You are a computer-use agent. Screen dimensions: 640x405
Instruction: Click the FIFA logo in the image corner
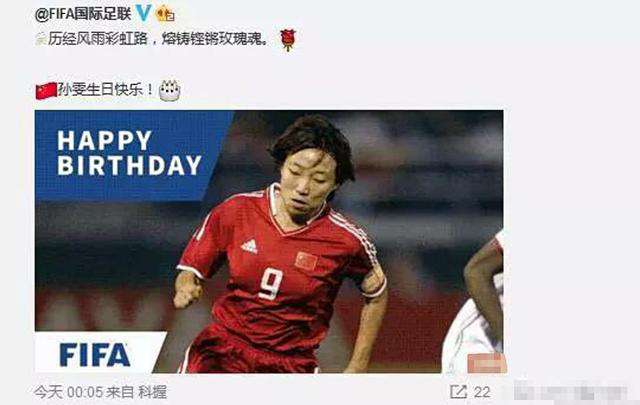pos(95,355)
